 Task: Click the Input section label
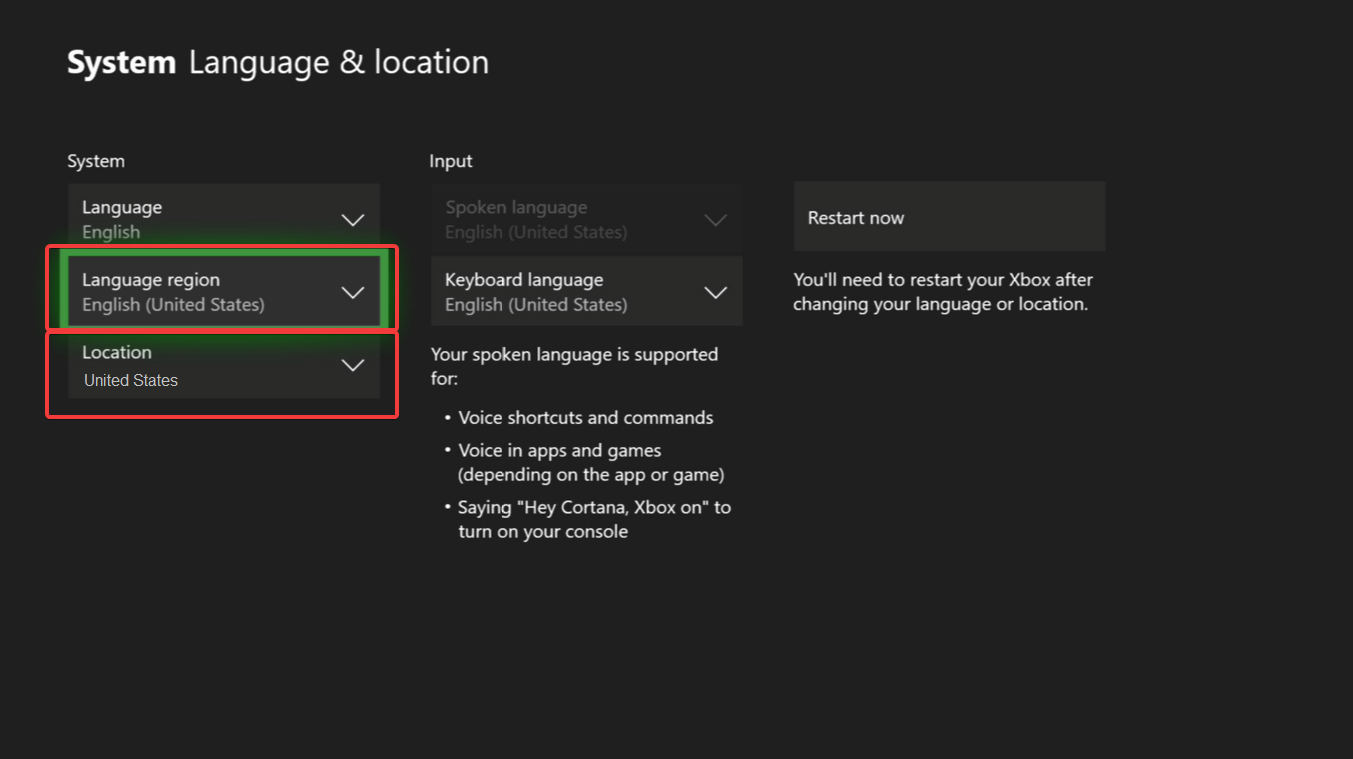(x=451, y=161)
